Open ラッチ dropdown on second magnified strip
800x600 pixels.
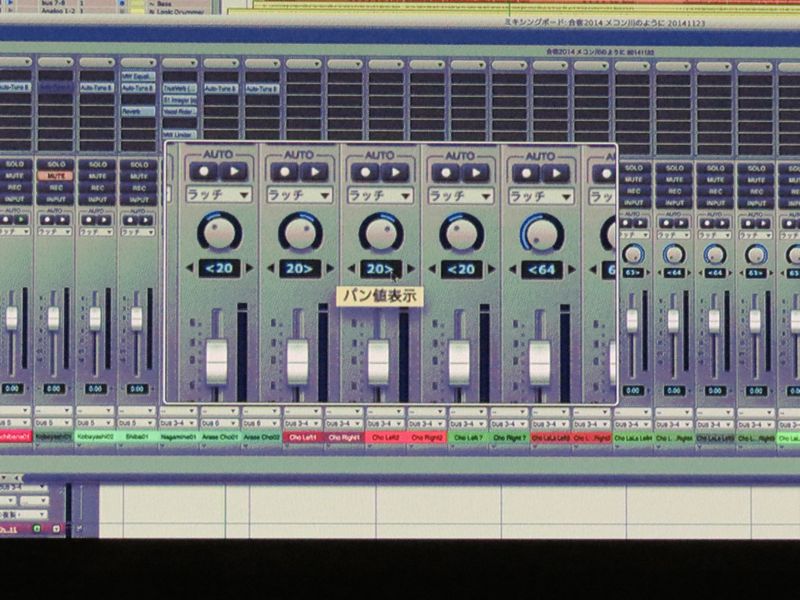299,195
